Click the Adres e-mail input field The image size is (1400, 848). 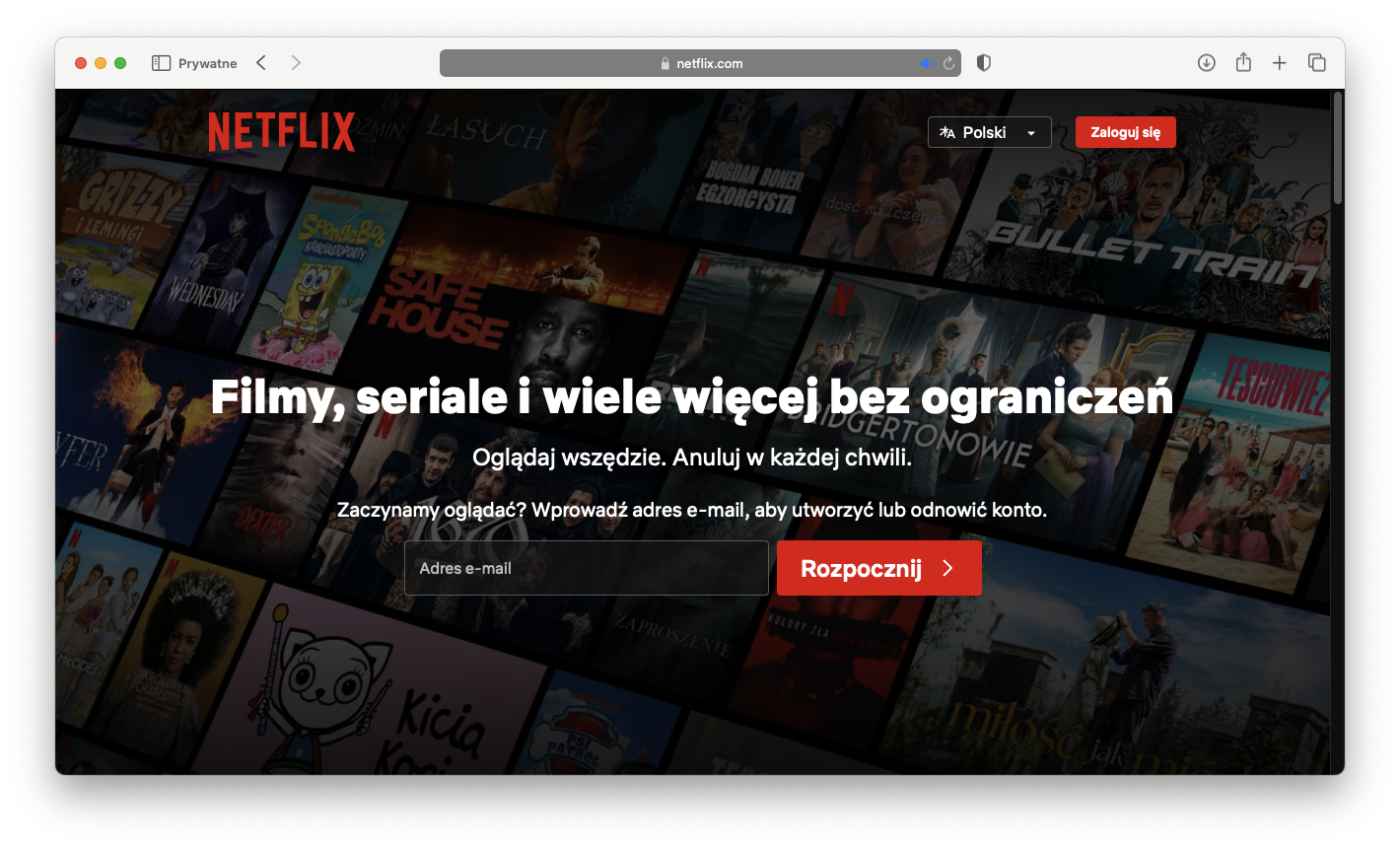[586, 567]
